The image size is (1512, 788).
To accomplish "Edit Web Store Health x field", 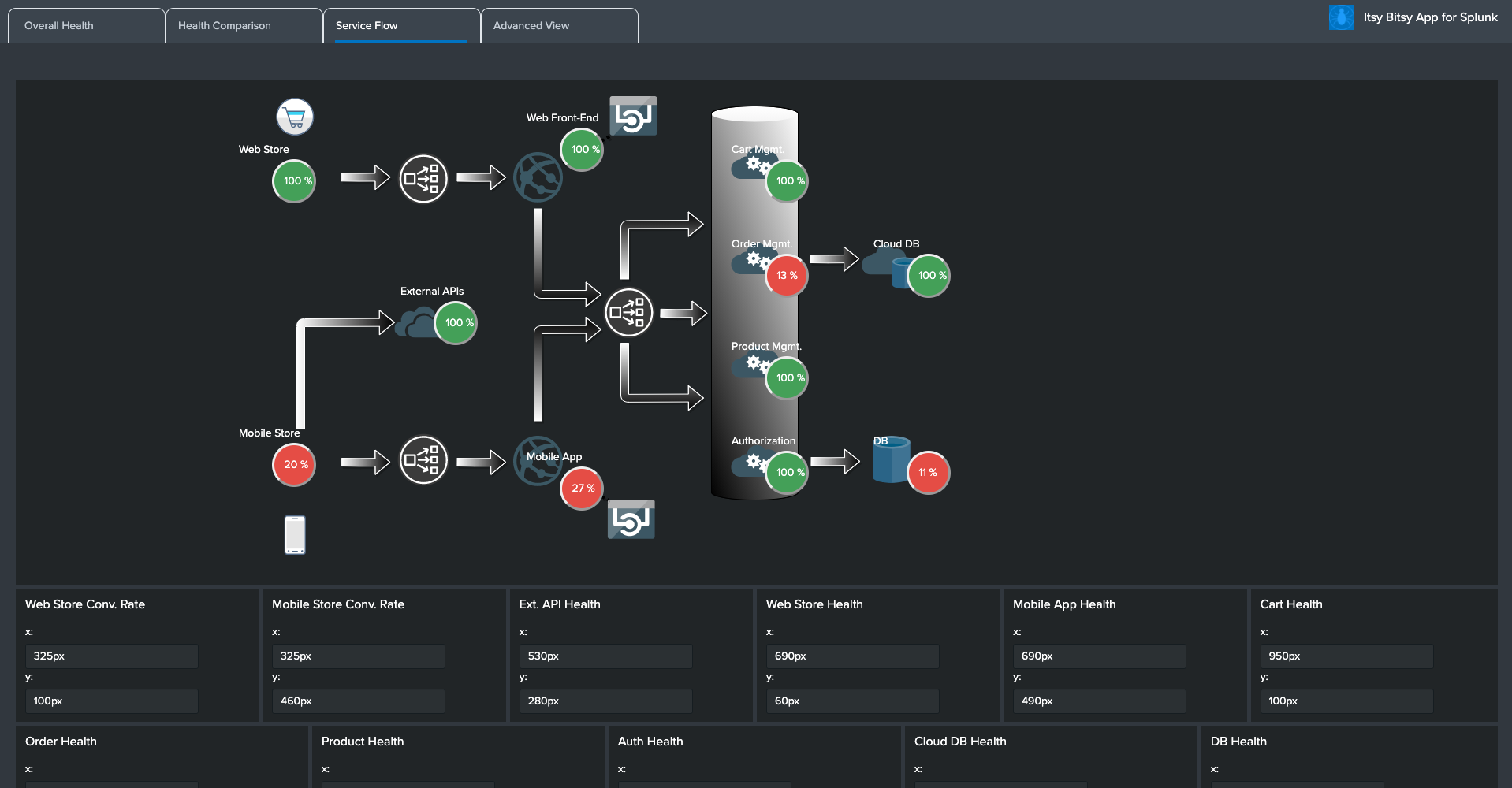I will (x=853, y=656).
